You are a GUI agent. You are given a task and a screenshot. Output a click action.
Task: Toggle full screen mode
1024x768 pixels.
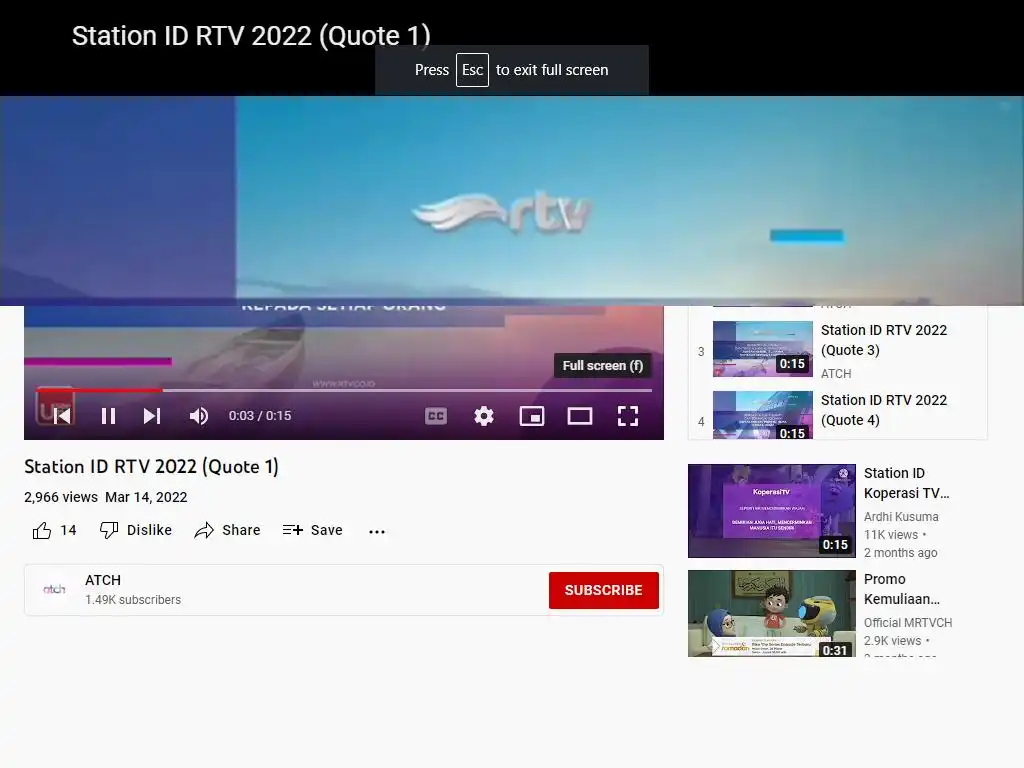point(628,416)
